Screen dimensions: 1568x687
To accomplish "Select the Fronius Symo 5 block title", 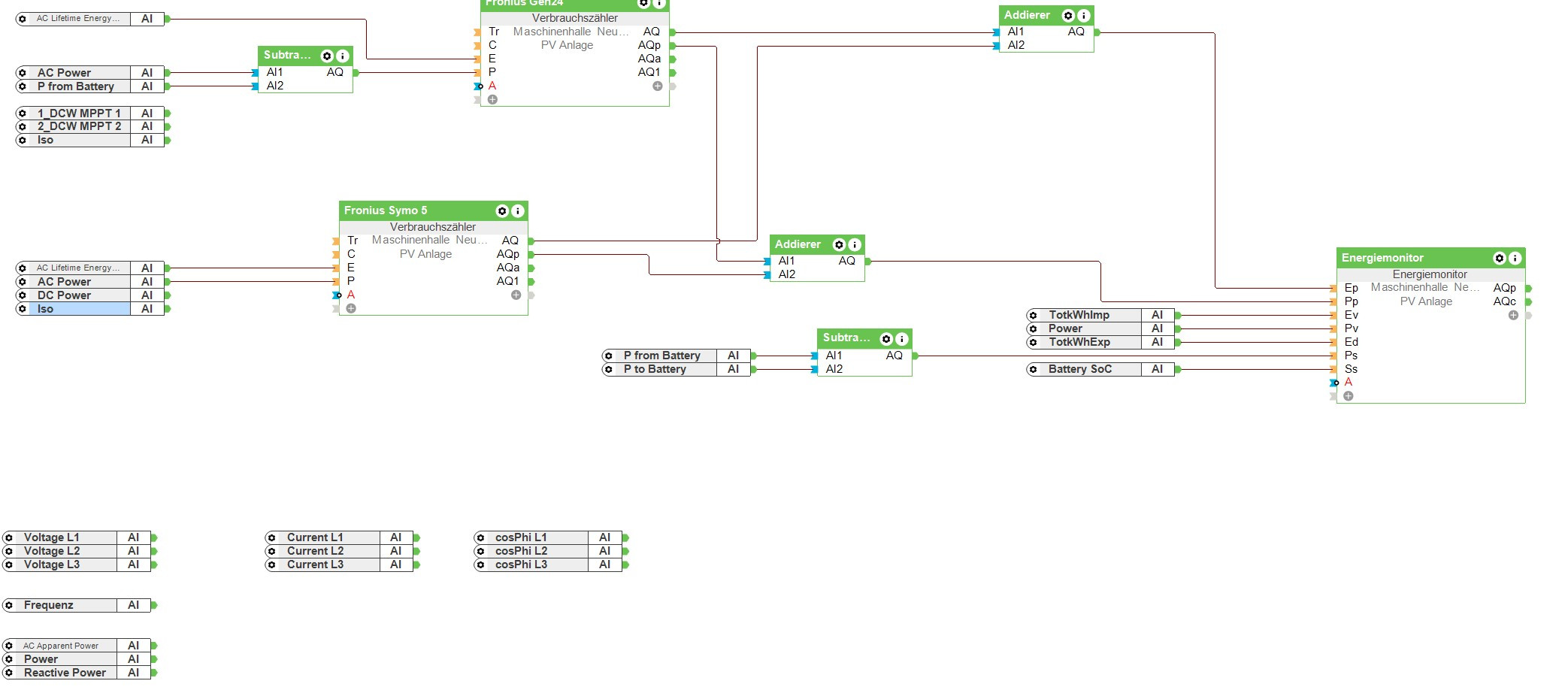I will [386, 210].
